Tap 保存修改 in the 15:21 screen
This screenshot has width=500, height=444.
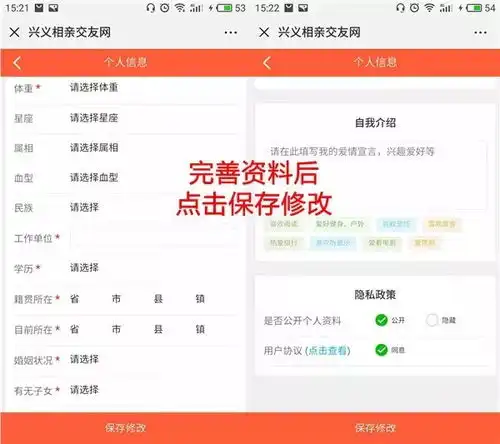click(x=125, y=428)
